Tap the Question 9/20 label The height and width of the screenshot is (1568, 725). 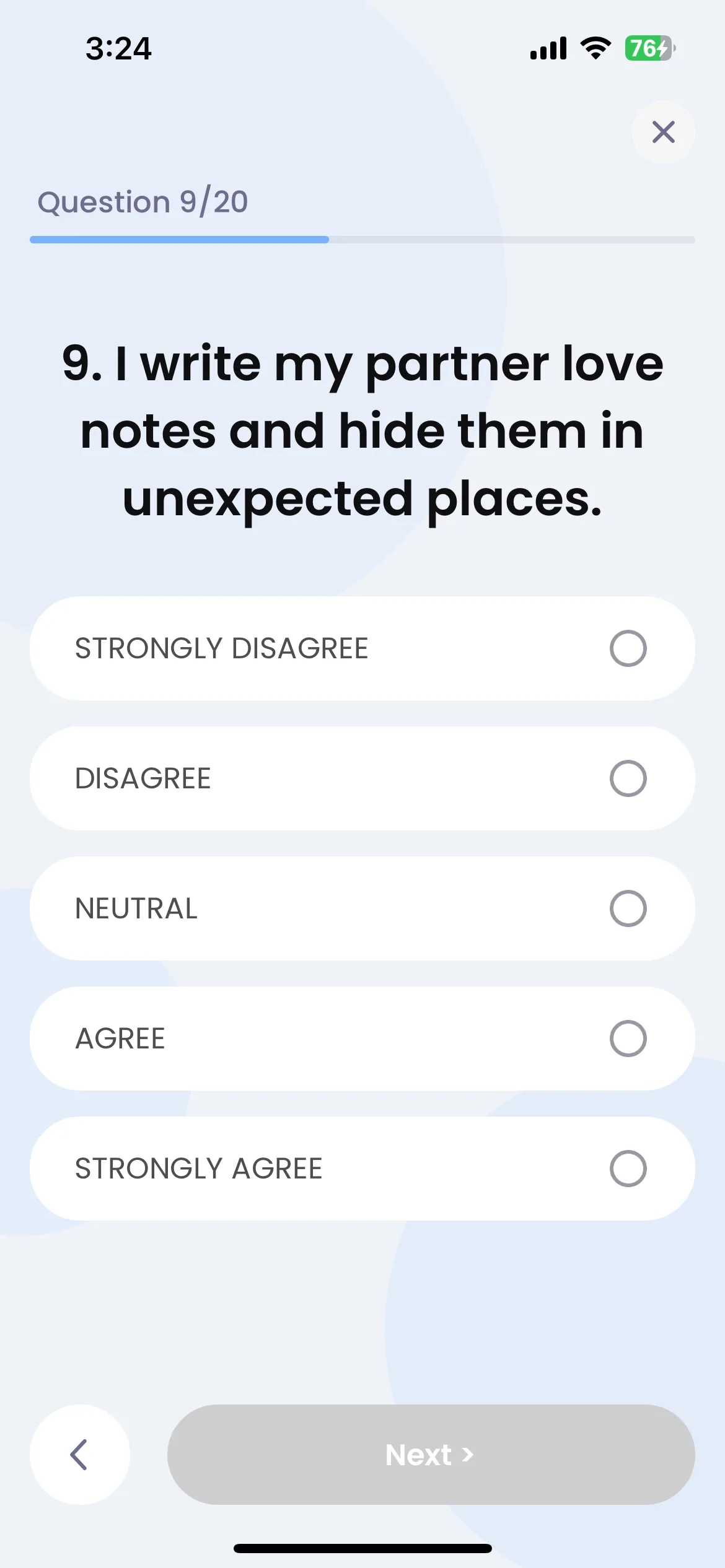(143, 202)
